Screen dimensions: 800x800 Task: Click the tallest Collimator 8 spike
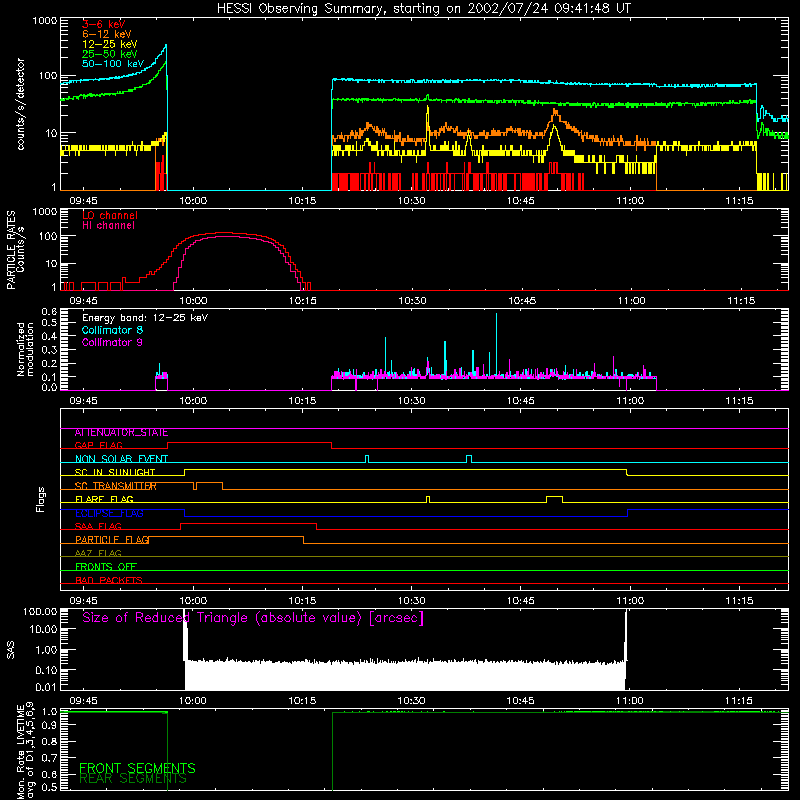496,344
